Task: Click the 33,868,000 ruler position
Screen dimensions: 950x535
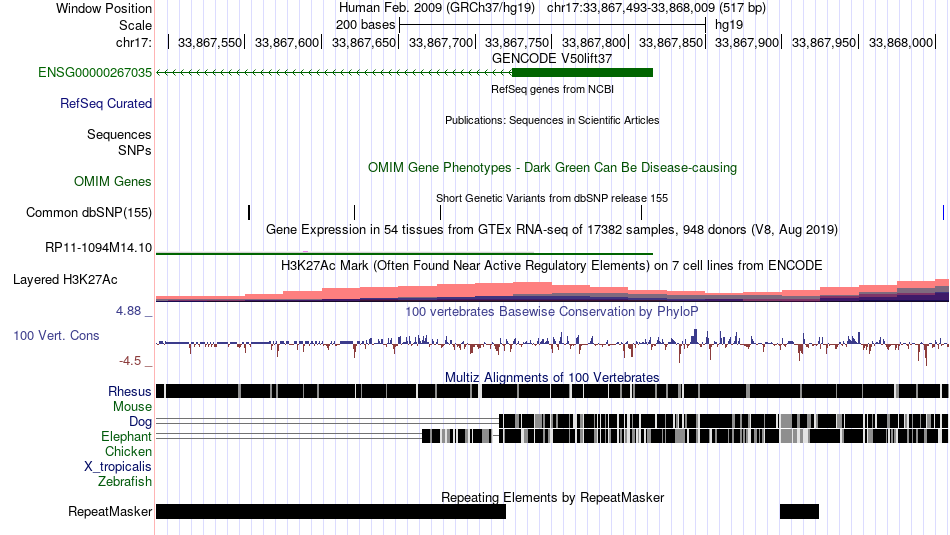Action: (x=901, y=43)
